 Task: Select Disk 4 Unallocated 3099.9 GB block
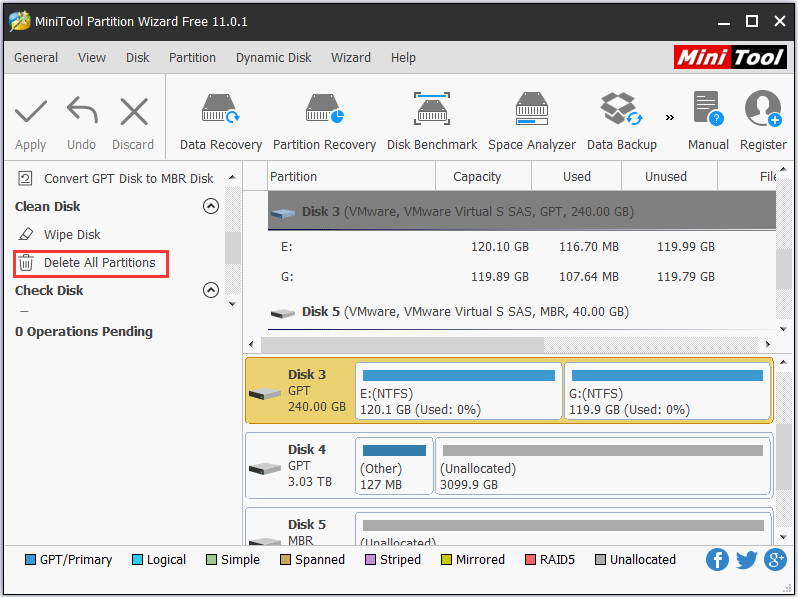(603, 466)
